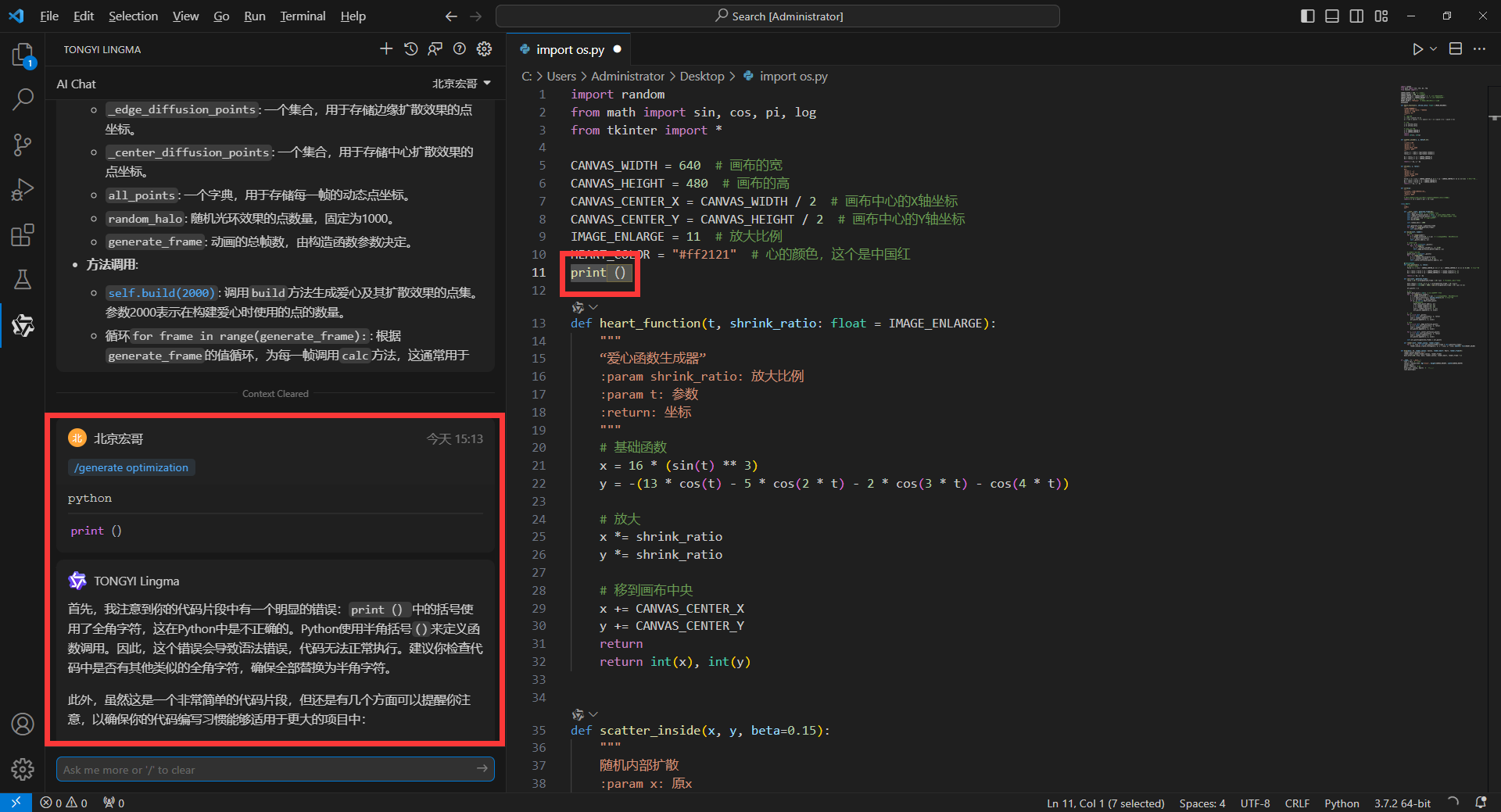Open notifications bell in status bar
Image resolution: width=1501 pixels, height=812 pixels.
coord(1481,803)
